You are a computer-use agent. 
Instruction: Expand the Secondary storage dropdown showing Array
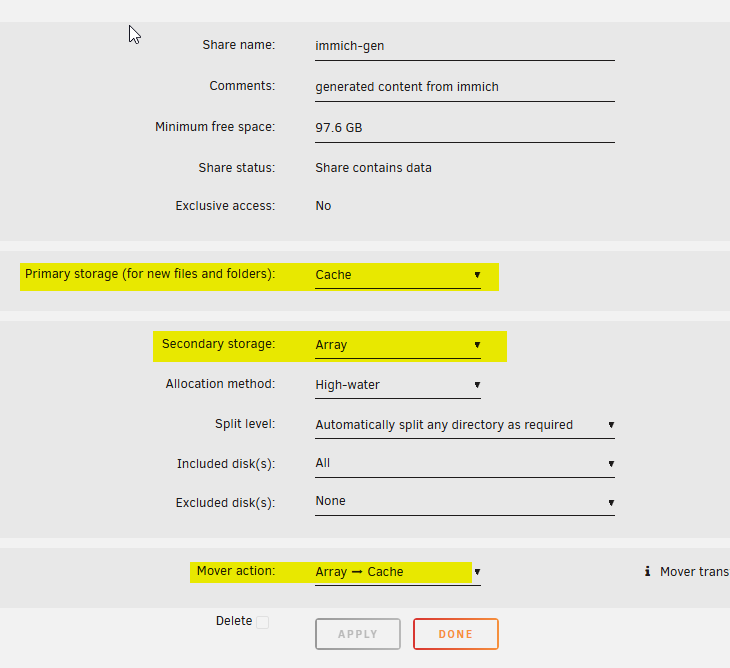397,345
